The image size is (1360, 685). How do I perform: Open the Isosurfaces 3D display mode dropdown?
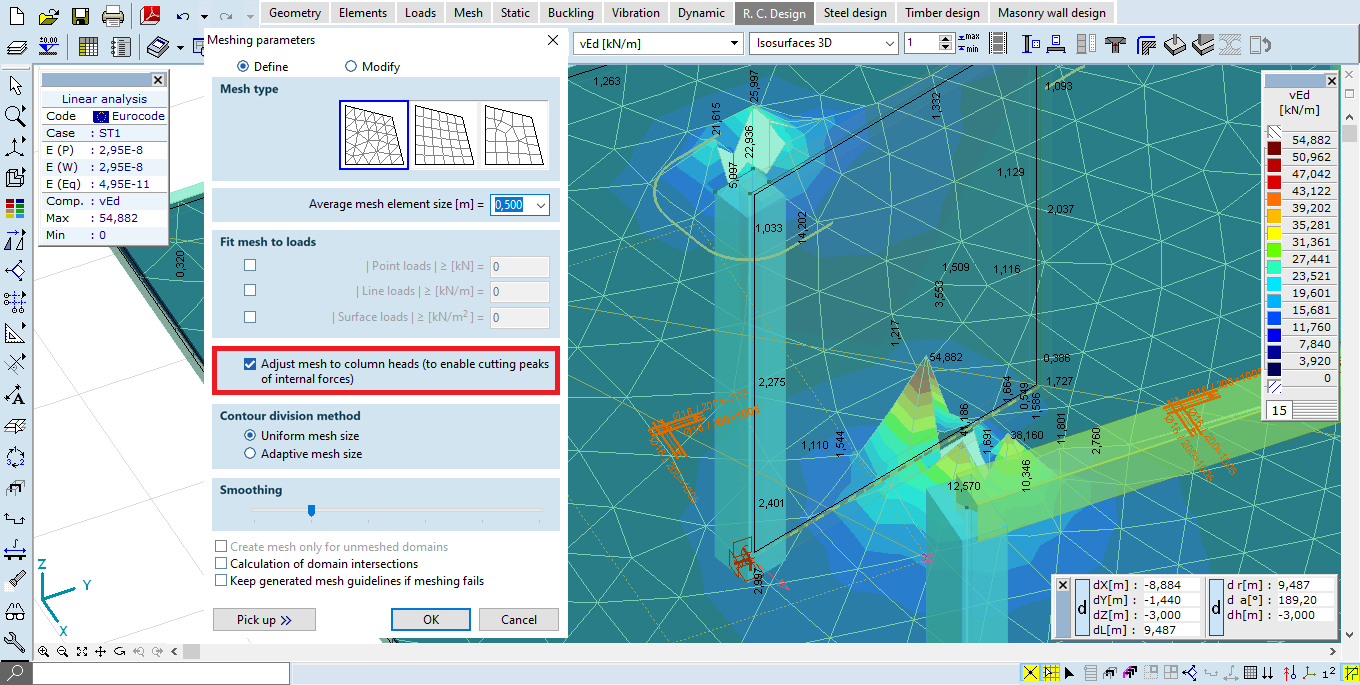click(x=824, y=43)
